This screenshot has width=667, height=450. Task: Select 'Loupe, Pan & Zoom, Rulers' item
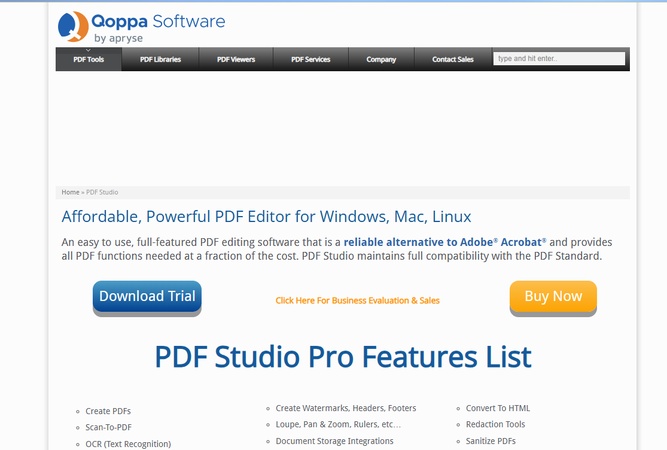(x=338, y=424)
